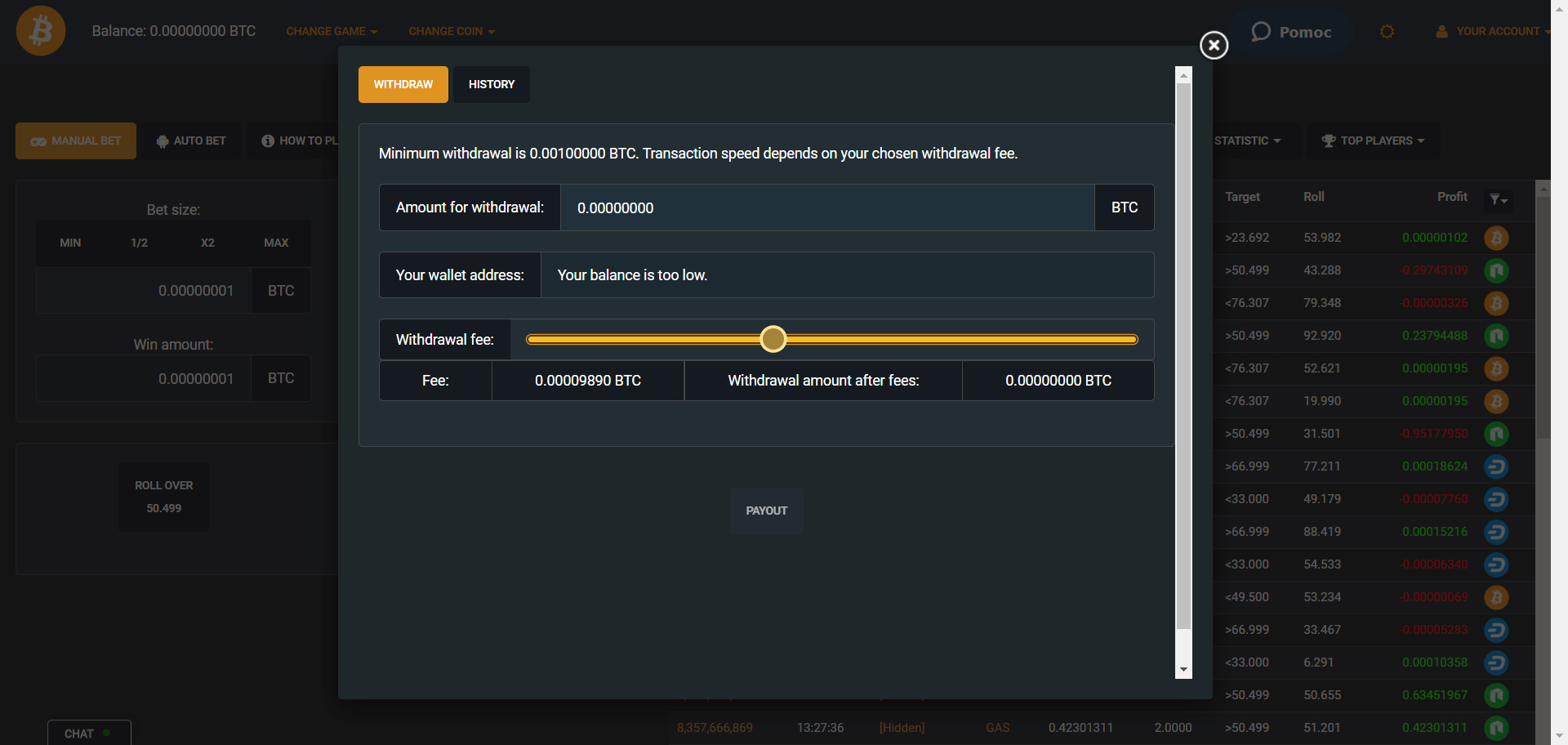Click the Bitcoin icon in the 53.234 row
1568x745 pixels.
pyautogui.click(x=1496, y=597)
